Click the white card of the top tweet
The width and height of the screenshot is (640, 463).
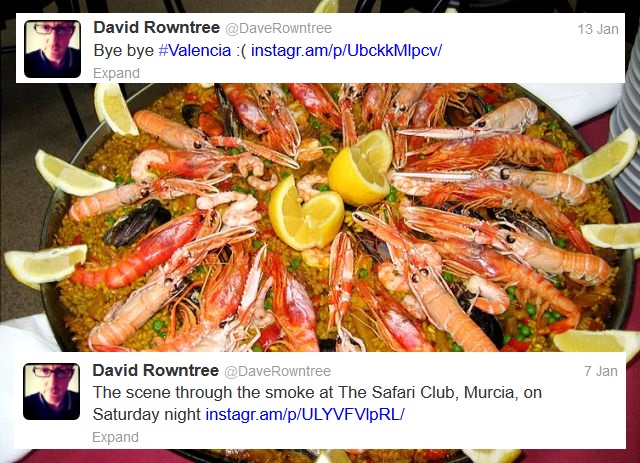(x=320, y=48)
